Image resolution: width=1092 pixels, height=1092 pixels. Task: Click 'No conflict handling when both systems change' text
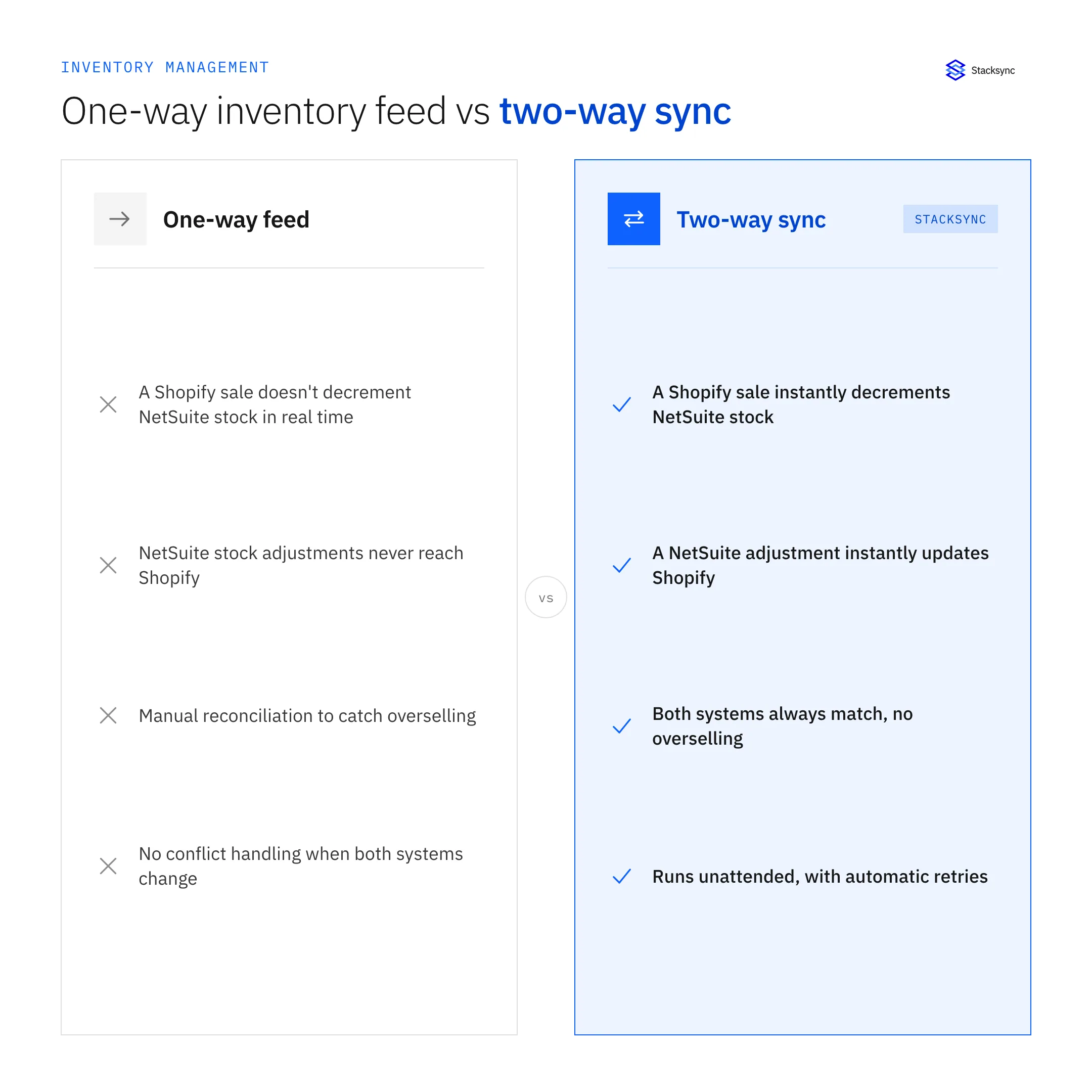(x=301, y=866)
